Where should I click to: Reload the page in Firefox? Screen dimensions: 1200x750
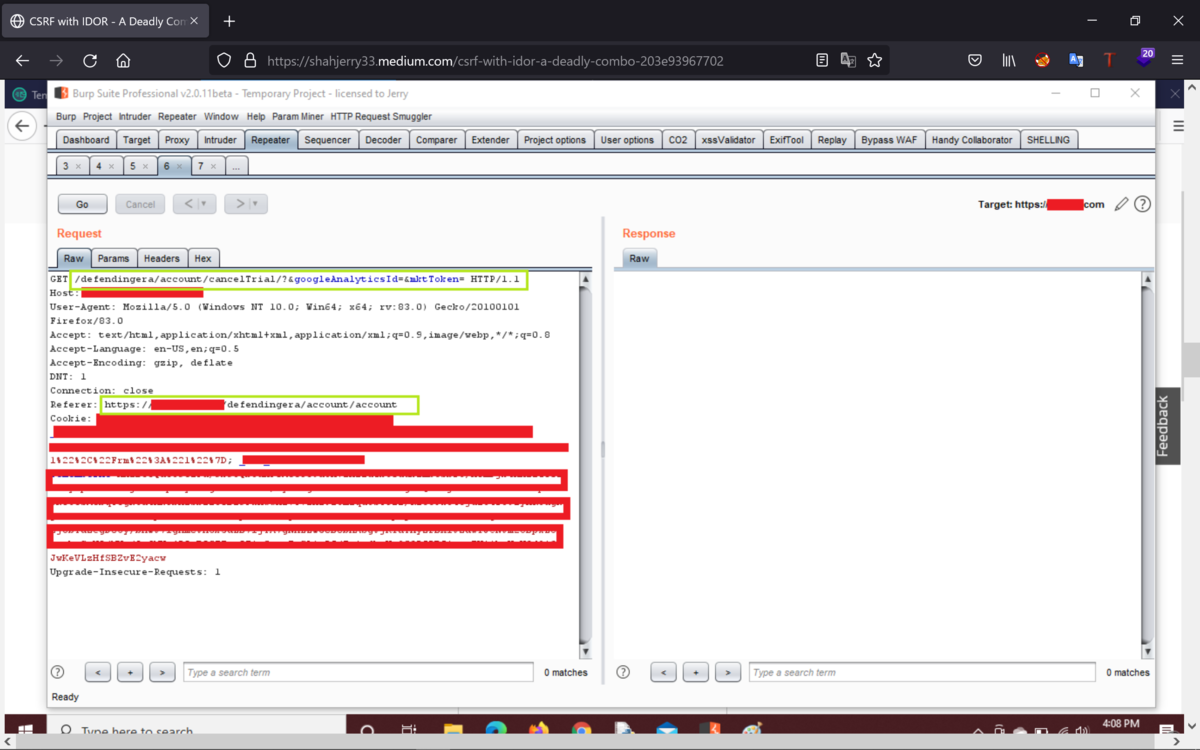pyautogui.click(x=90, y=60)
